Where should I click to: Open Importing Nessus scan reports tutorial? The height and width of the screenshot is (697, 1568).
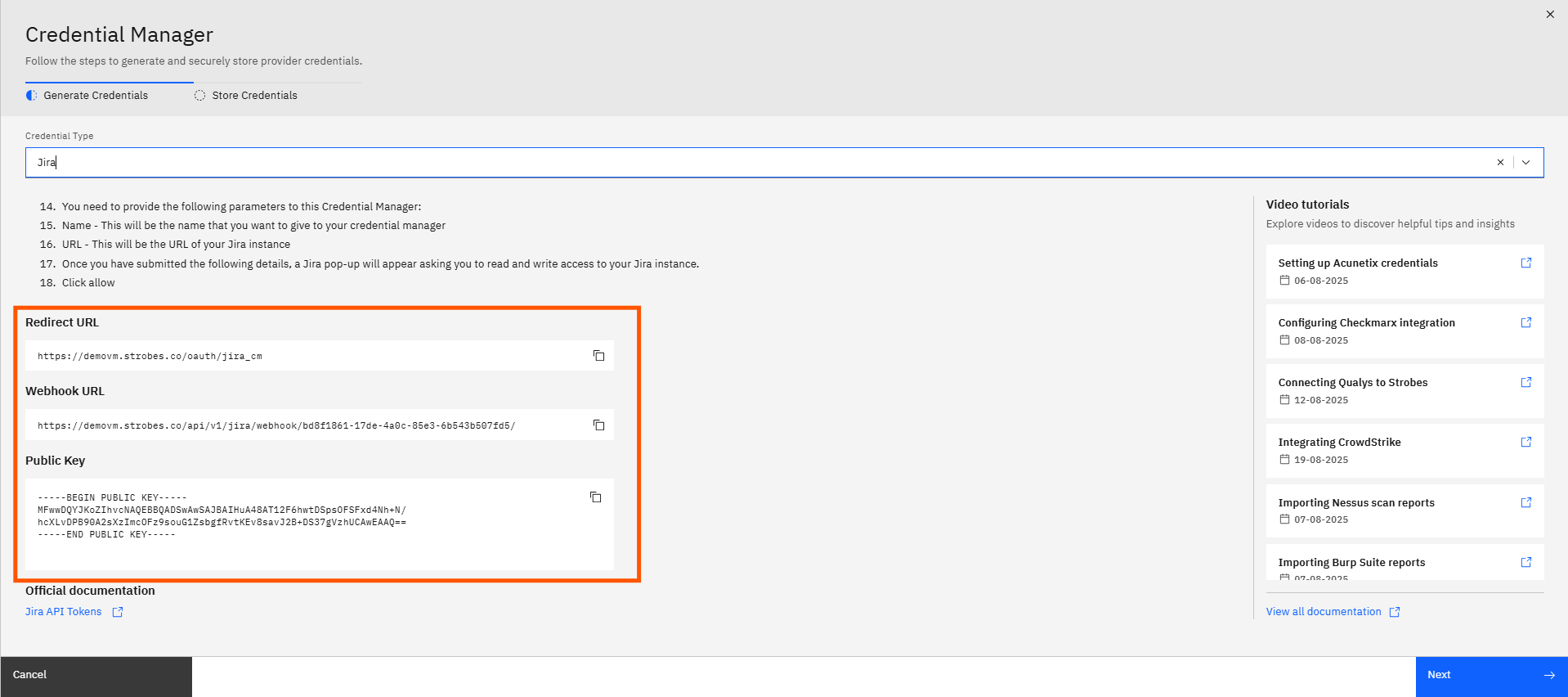click(1404, 510)
